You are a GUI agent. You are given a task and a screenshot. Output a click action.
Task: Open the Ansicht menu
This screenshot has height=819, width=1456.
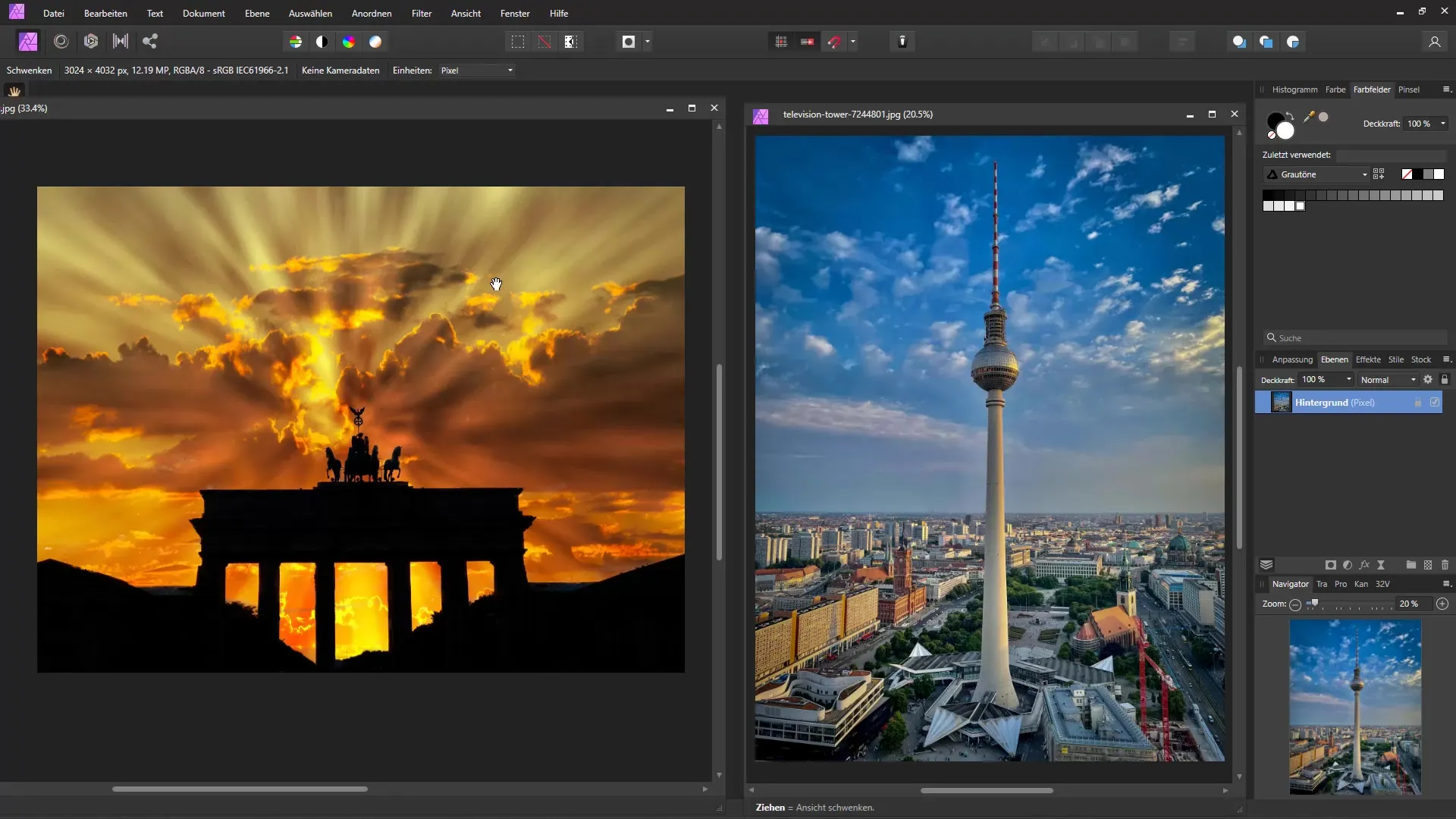coord(466,13)
